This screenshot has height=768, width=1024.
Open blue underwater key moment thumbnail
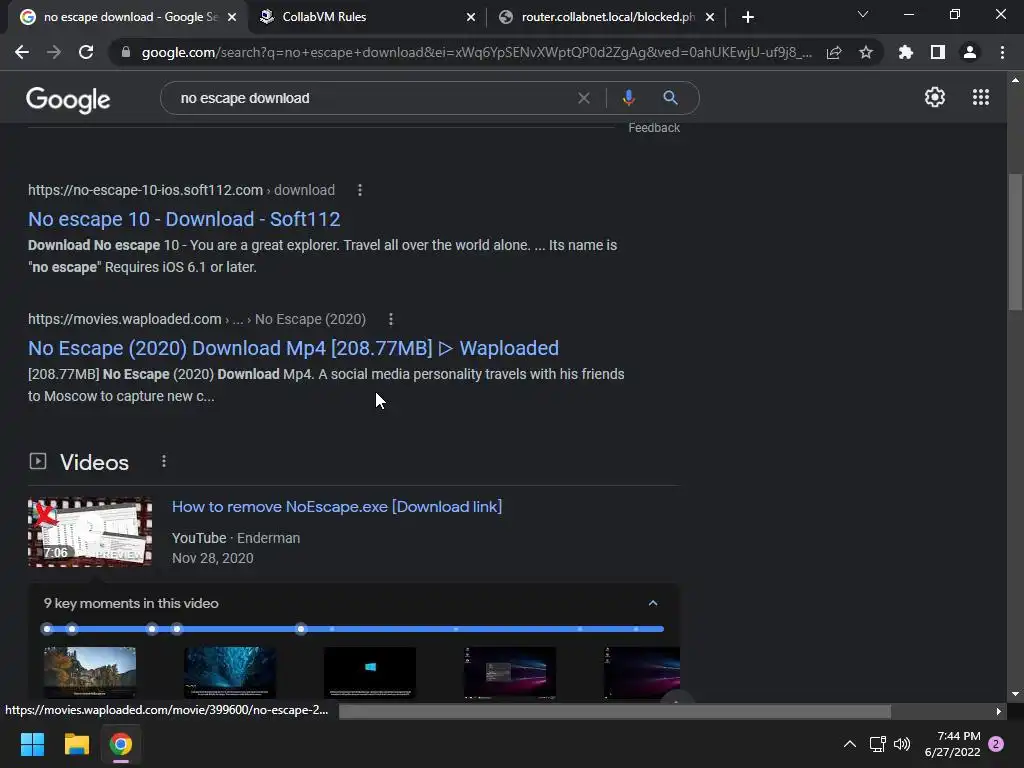pos(230,673)
